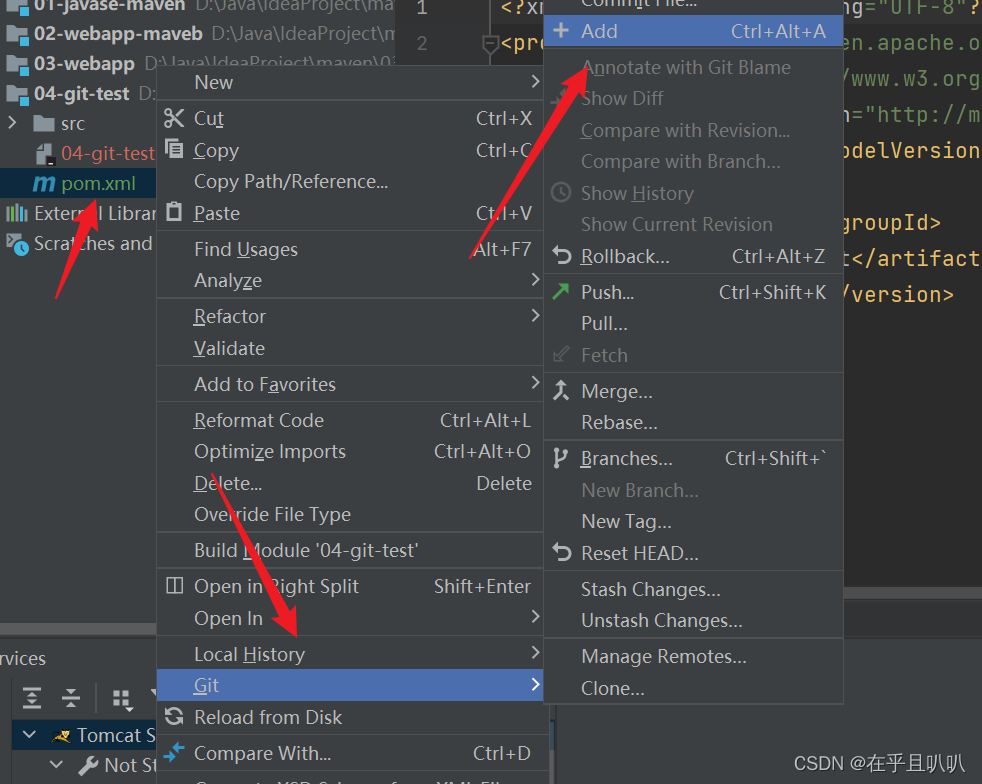This screenshot has width=982, height=784.
Task: Choose Override File Type
Action: click(349, 515)
